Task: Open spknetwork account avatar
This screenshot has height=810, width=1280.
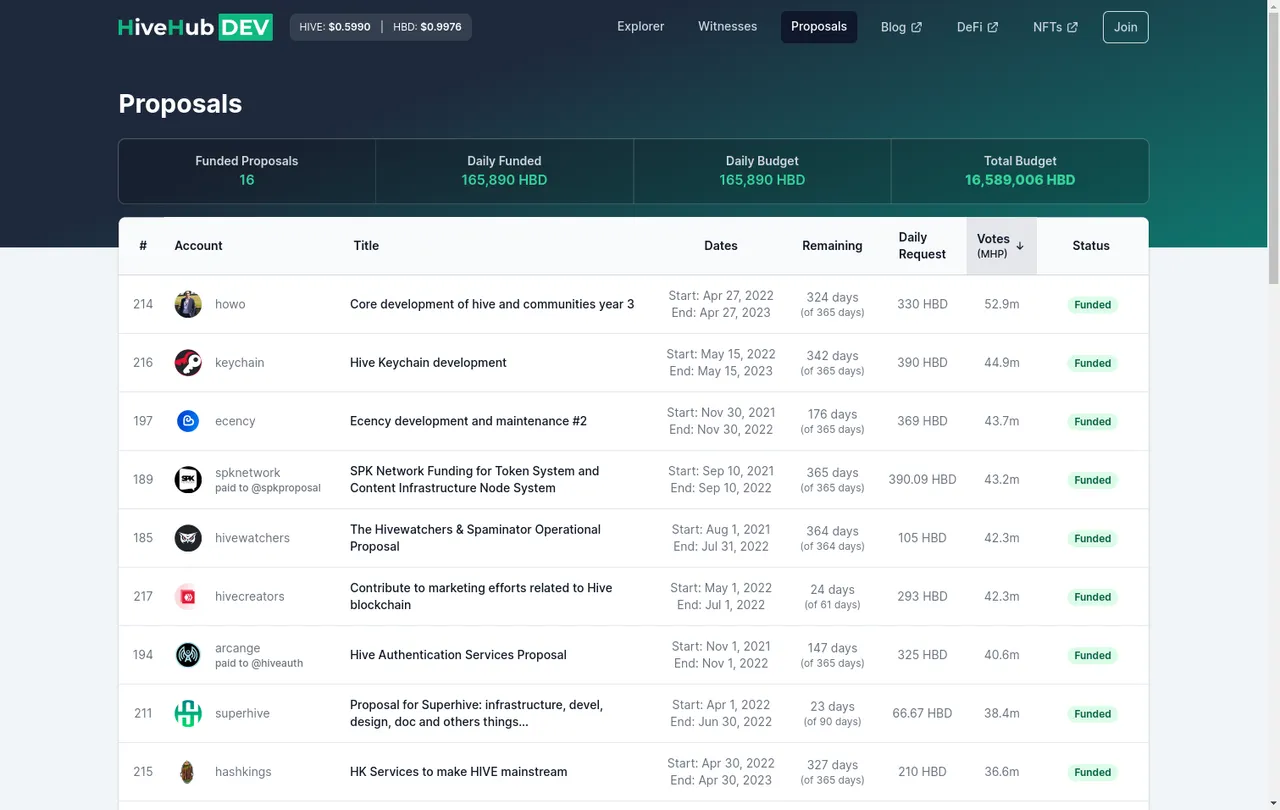Action: point(188,480)
